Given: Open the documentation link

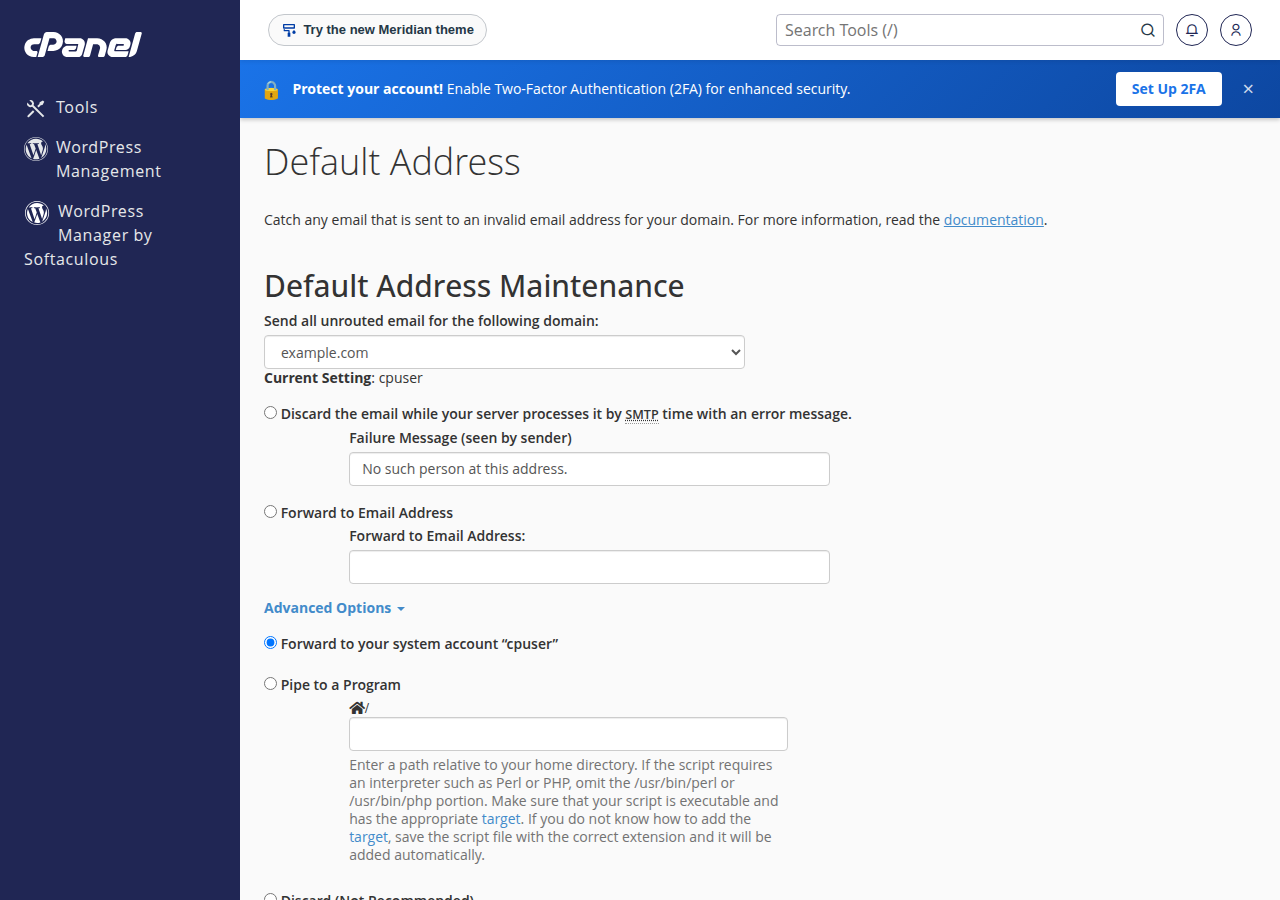Looking at the screenshot, I should 994,220.
